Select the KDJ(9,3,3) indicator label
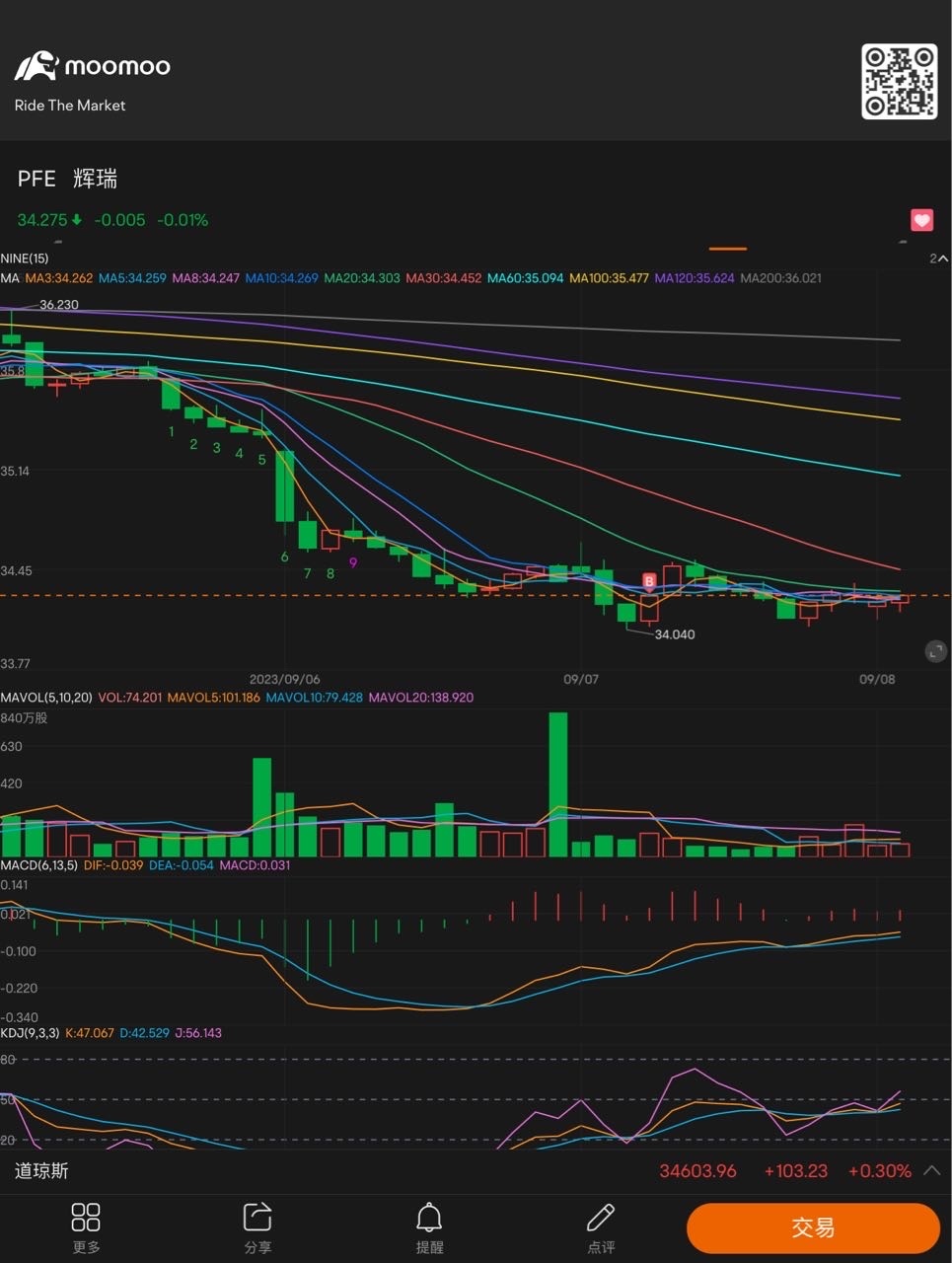The height and width of the screenshot is (1263, 952). click(x=31, y=1033)
